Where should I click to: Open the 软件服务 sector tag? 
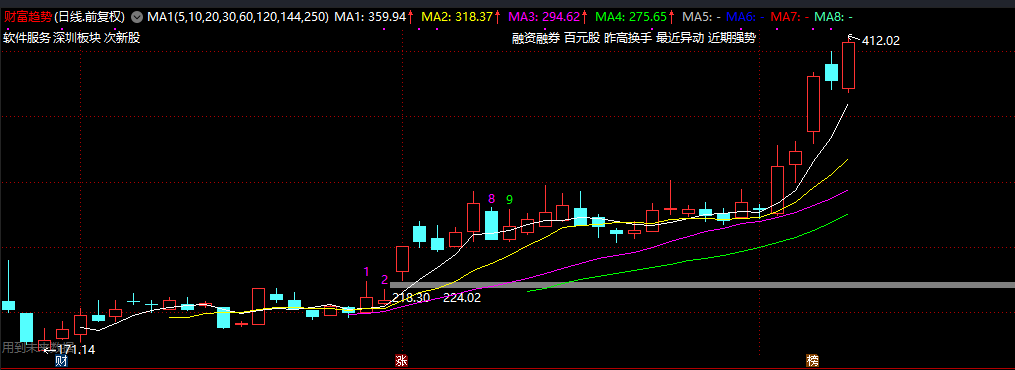27,38
